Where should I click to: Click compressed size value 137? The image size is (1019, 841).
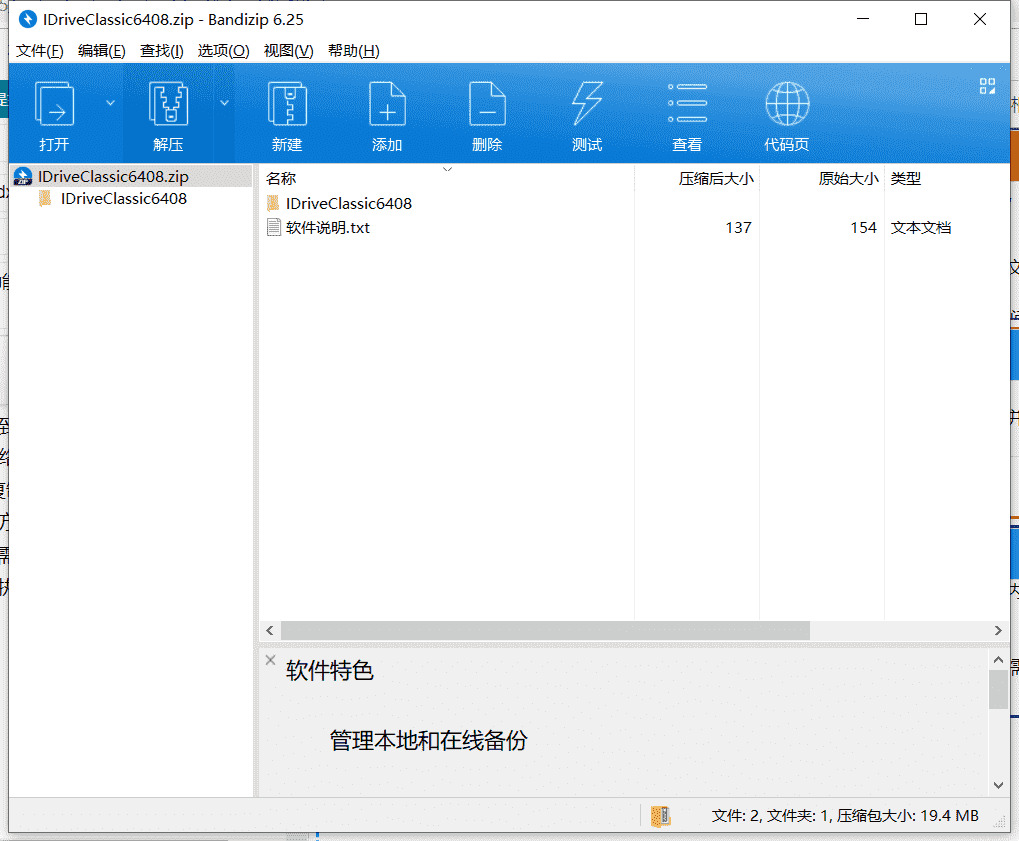[x=738, y=227]
